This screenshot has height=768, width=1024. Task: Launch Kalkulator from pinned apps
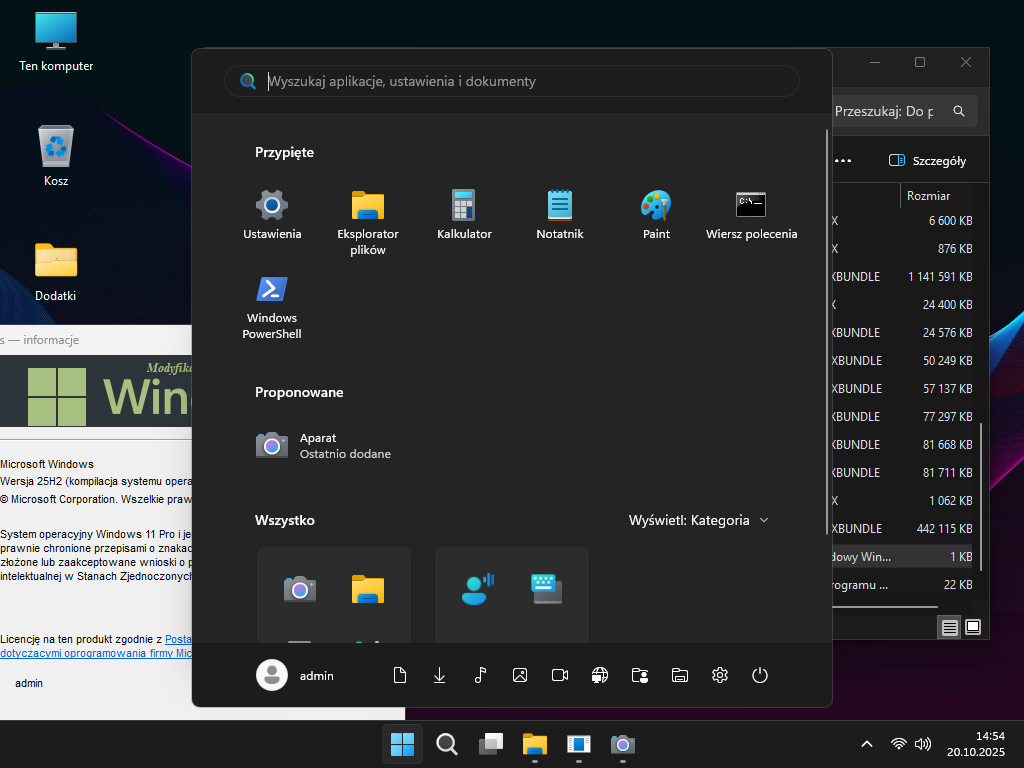[x=464, y=214]
